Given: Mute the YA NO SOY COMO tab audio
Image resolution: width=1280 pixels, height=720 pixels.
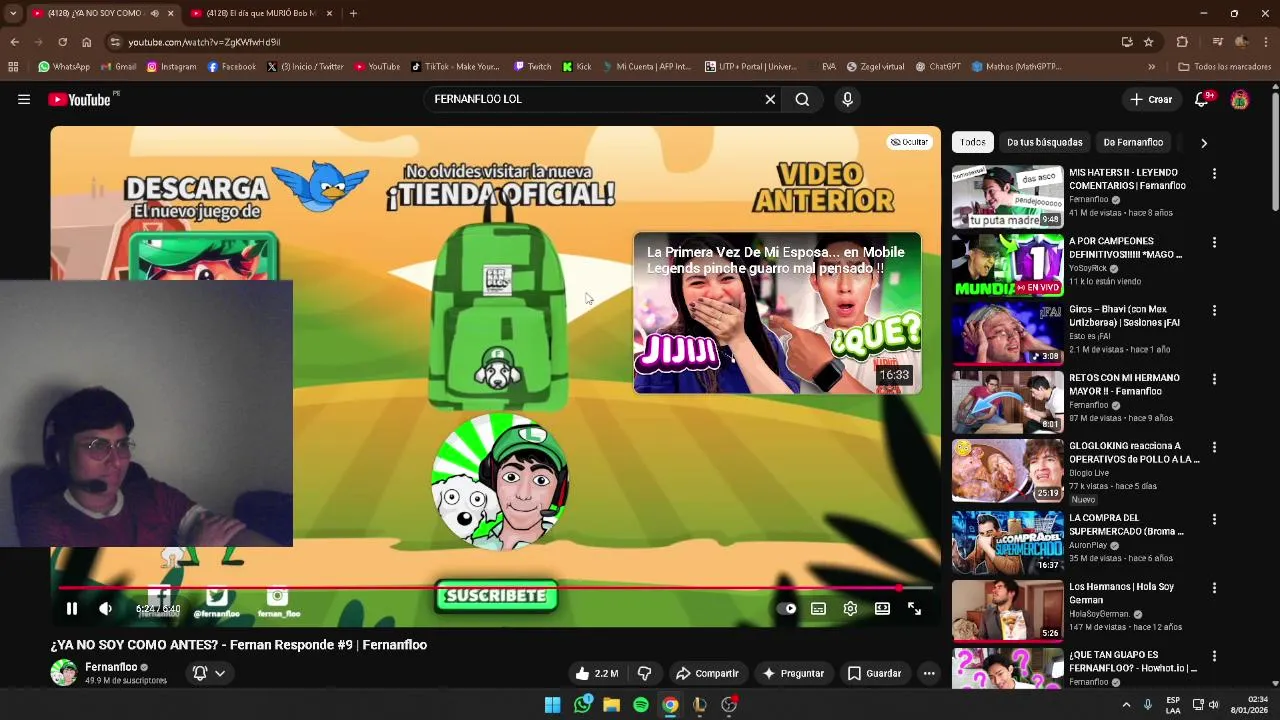Looking at the screenshot, I should [154, 13].
